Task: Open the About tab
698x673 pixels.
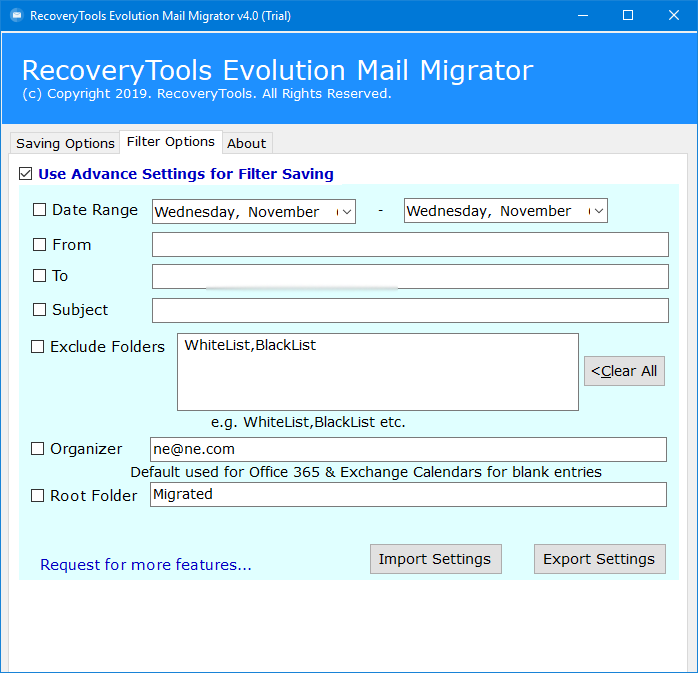Action: 247,143
